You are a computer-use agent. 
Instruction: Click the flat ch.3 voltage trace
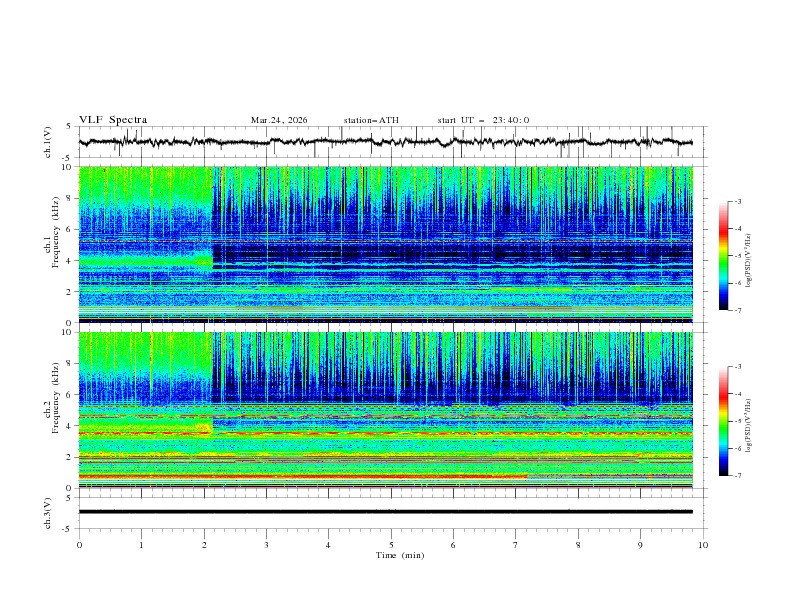point(385,512)
